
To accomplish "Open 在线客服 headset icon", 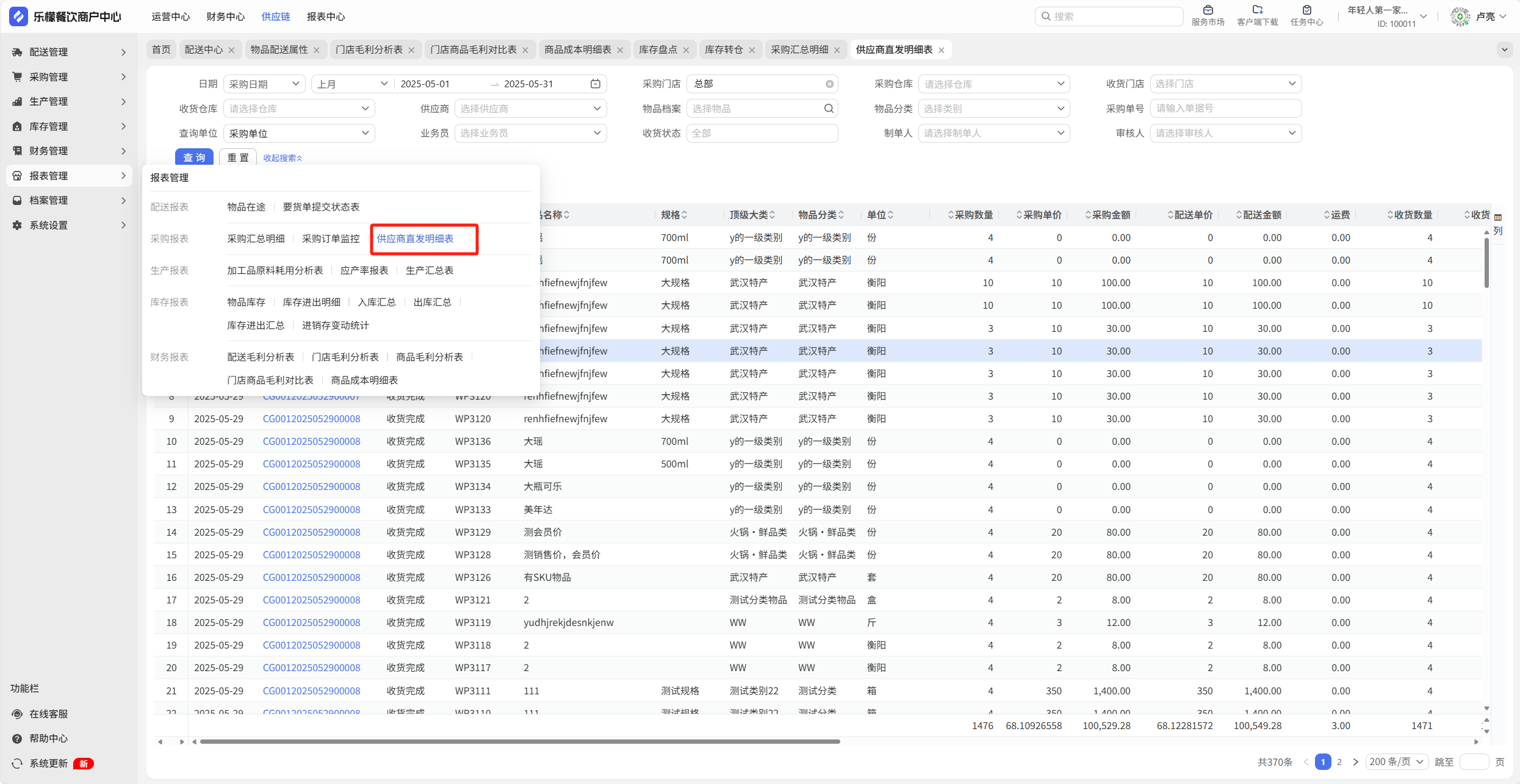I will tap(17, 714).
